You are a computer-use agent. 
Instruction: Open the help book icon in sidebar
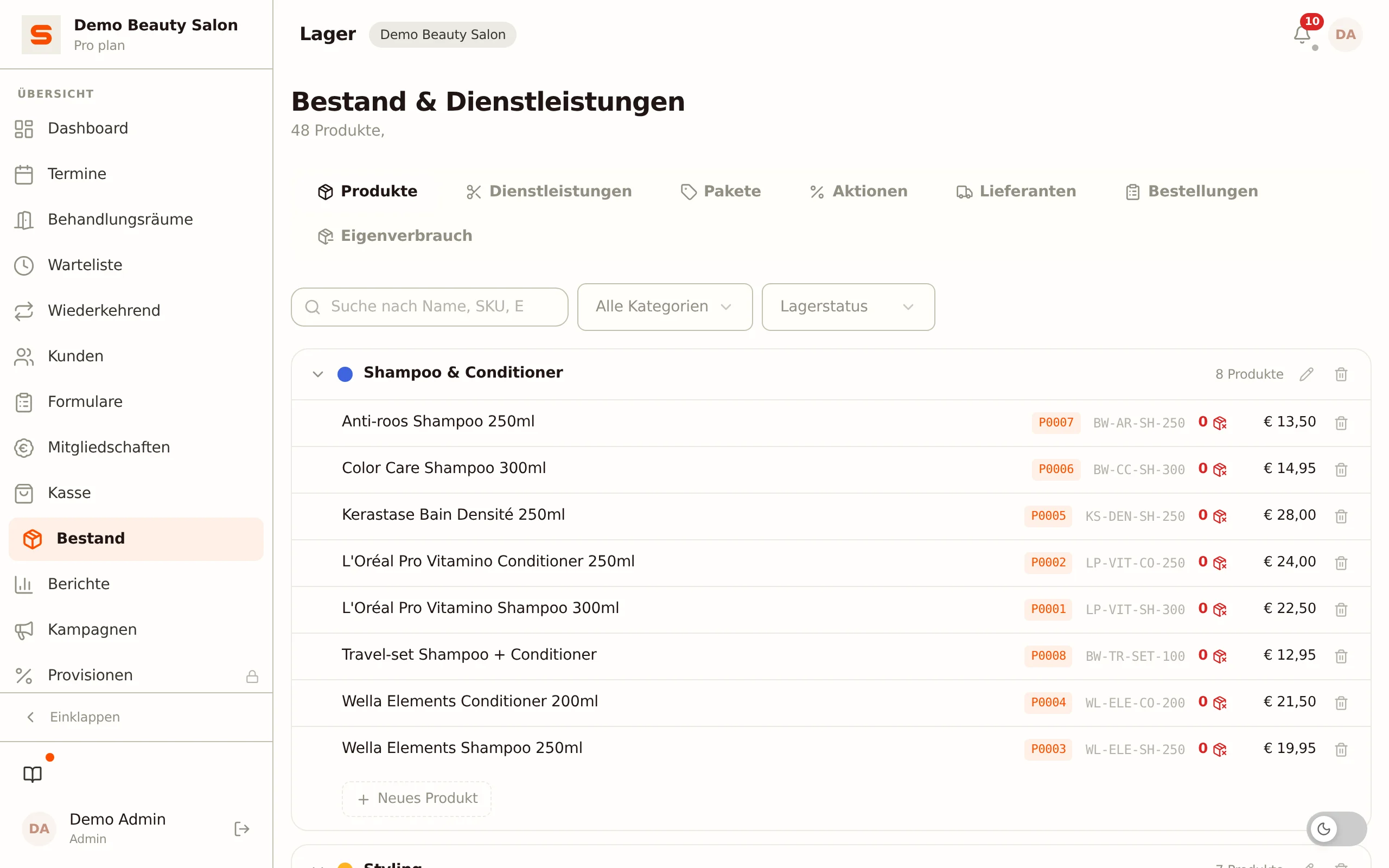[33, 774]
